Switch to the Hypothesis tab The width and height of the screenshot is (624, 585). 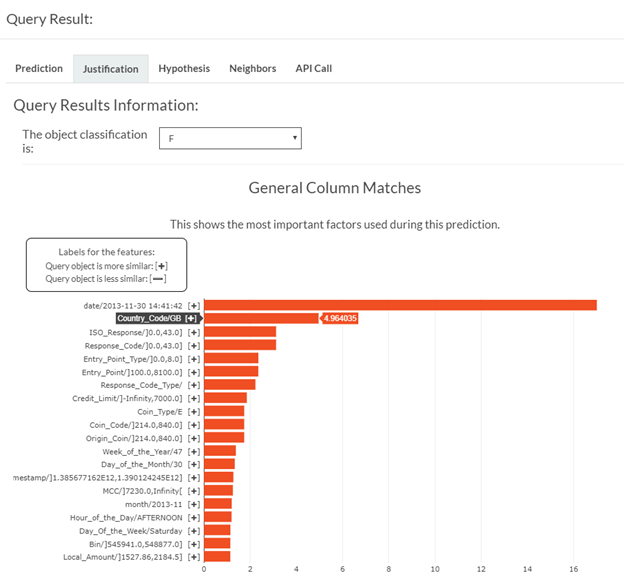click(x=184, y=68)
